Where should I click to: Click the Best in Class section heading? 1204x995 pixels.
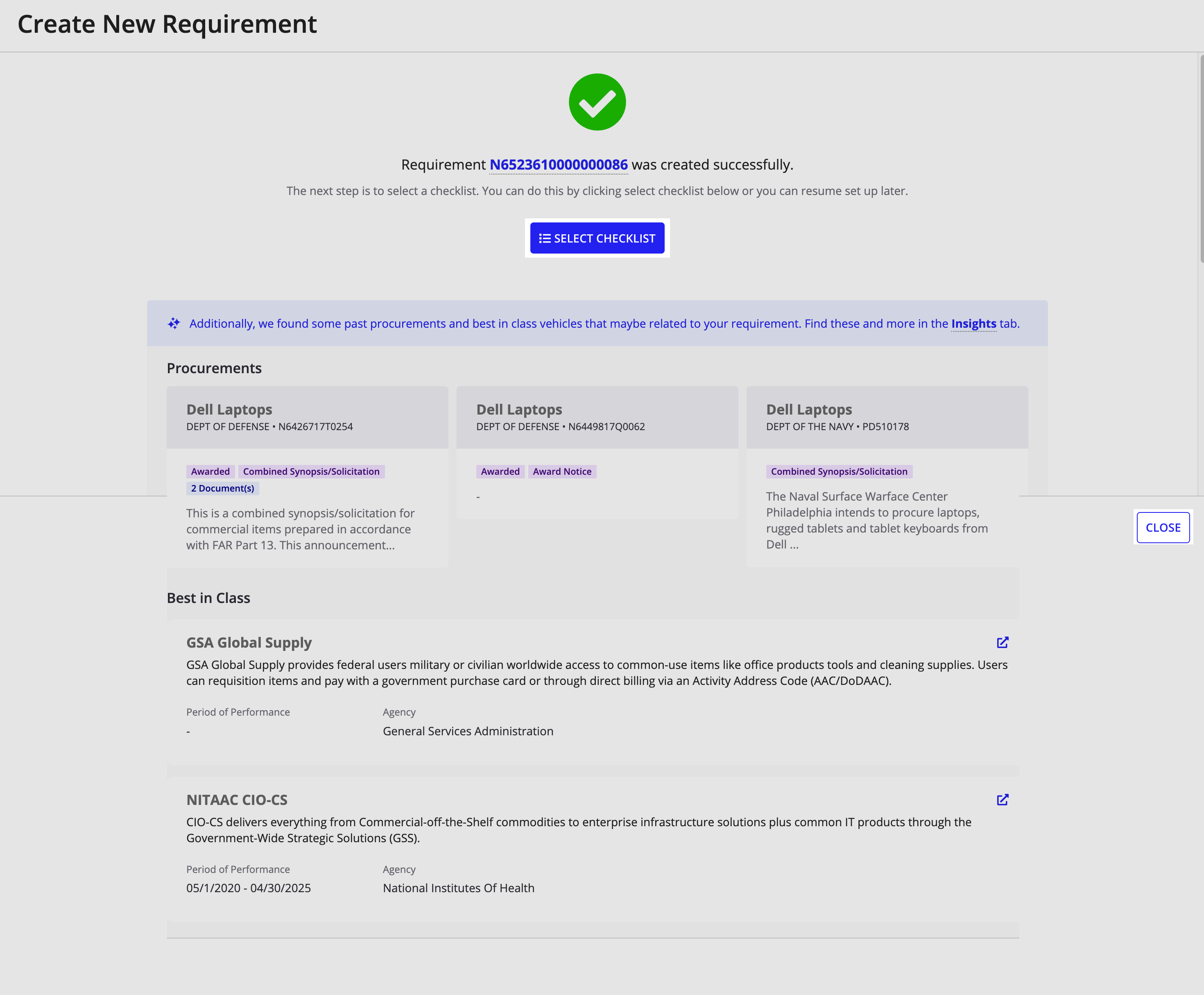(x=208, y=598)
